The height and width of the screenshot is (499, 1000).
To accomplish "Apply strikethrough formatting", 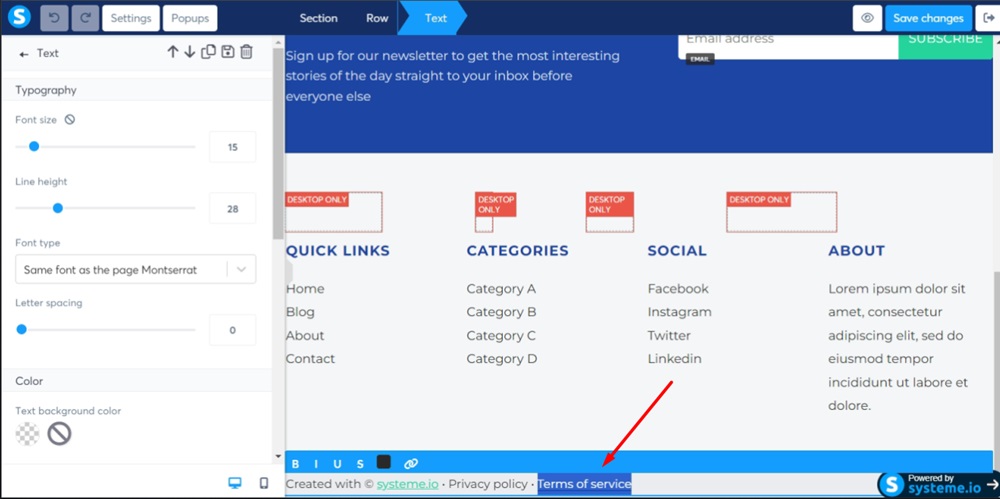I will coord(360,464).
